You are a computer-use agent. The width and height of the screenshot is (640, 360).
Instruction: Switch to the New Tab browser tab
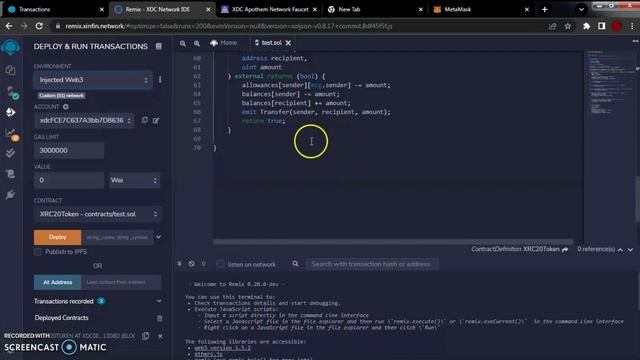point(375,9)
